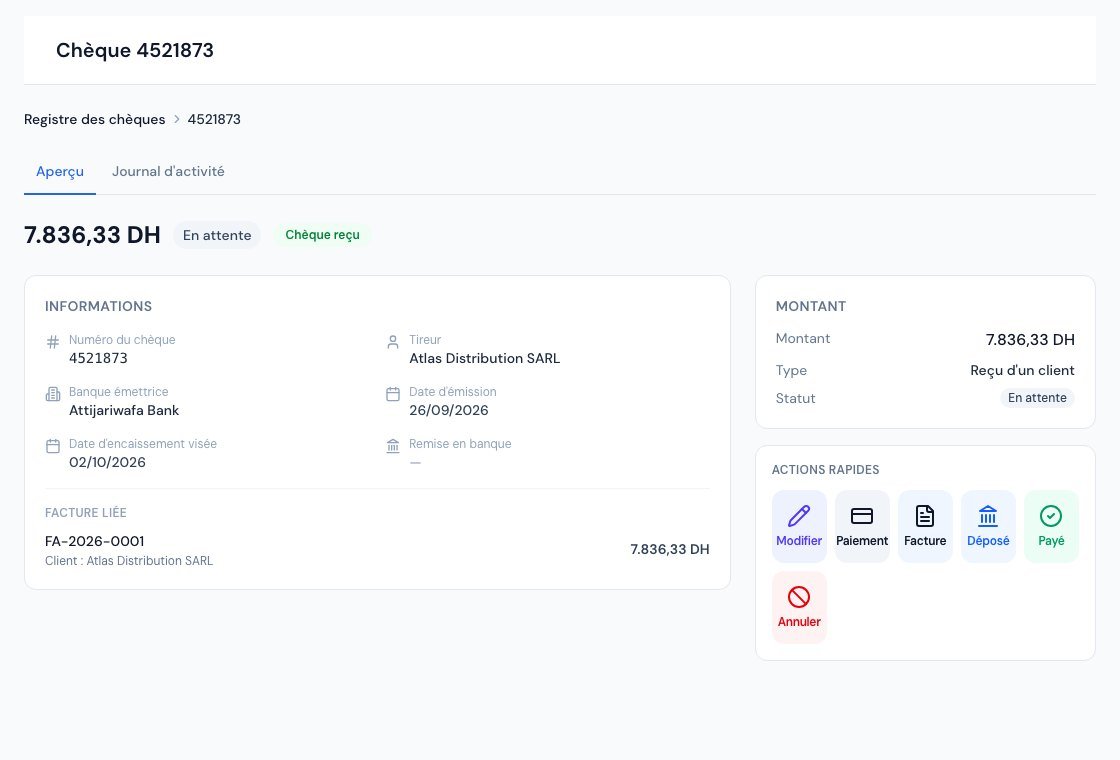Click the breadcrumb chevron separator
Screen dimensions: 1120x760
click(177, 119)
